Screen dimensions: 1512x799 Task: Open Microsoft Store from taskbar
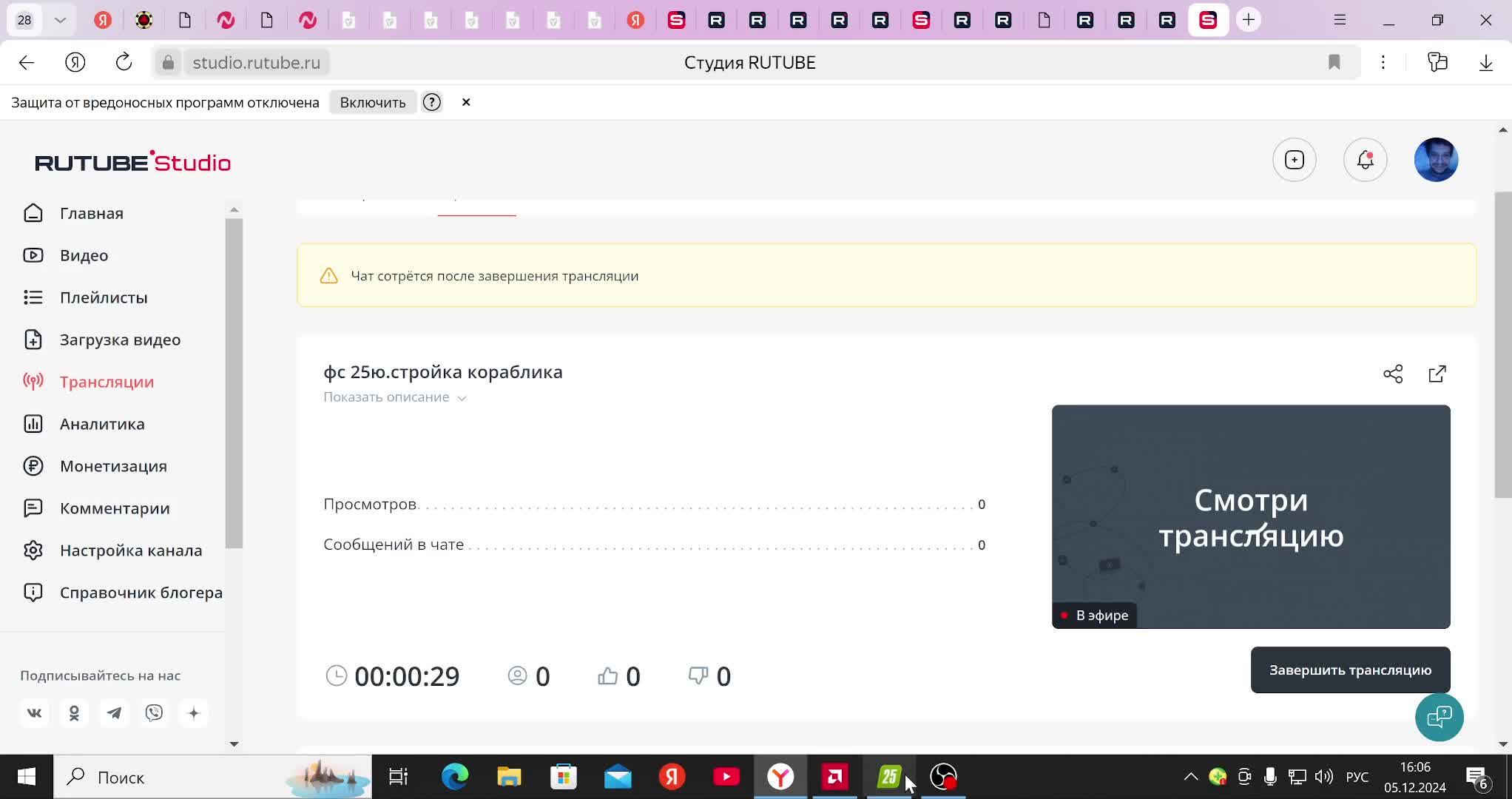pyautogui.click(x=564, y=777)
